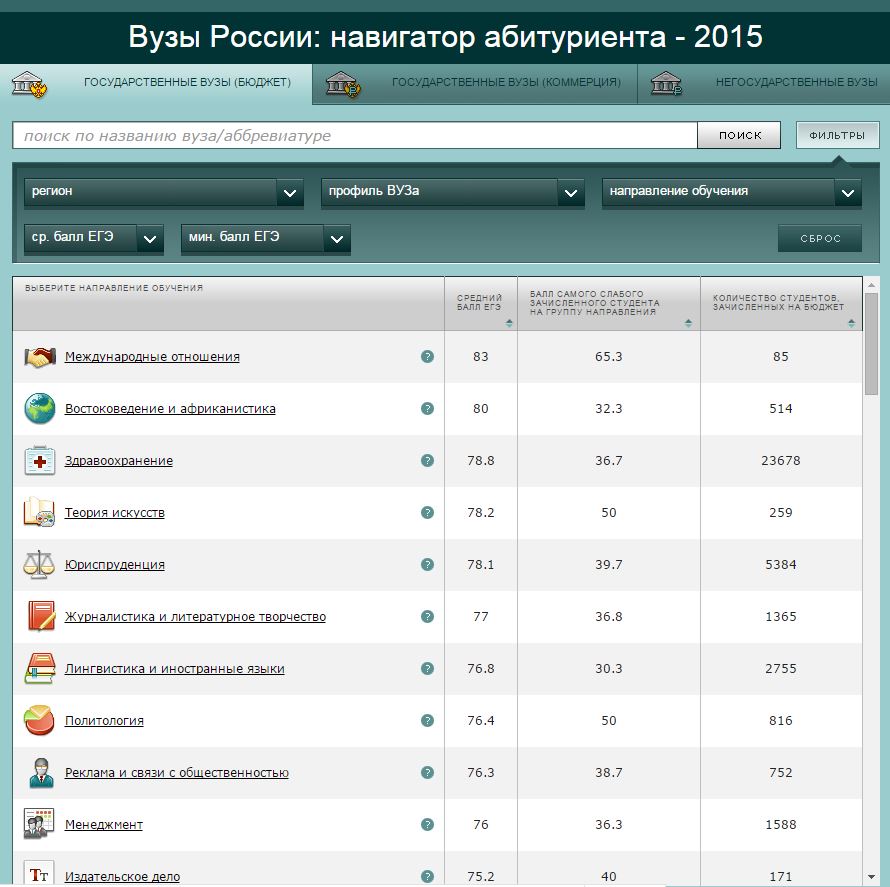Click the help icon next to Менеджмент
890x887 pixels.
(x=428, y=825)
